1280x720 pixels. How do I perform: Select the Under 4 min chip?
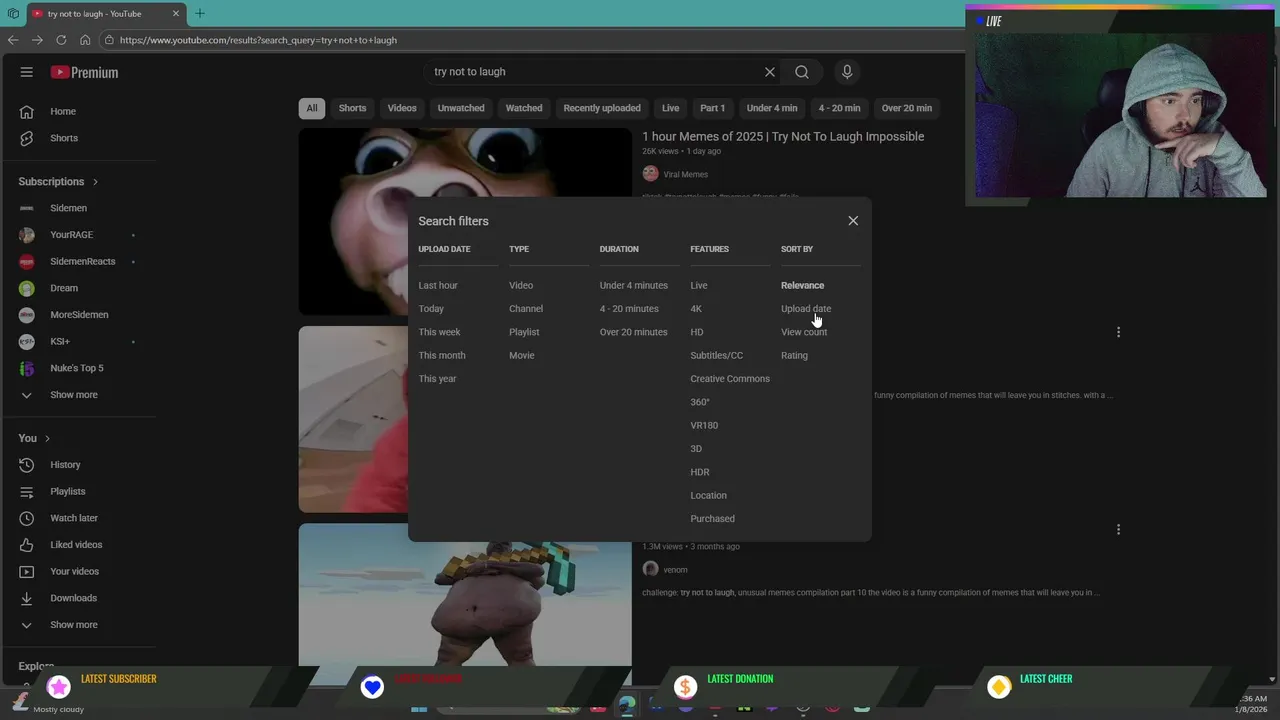point(772,108)
